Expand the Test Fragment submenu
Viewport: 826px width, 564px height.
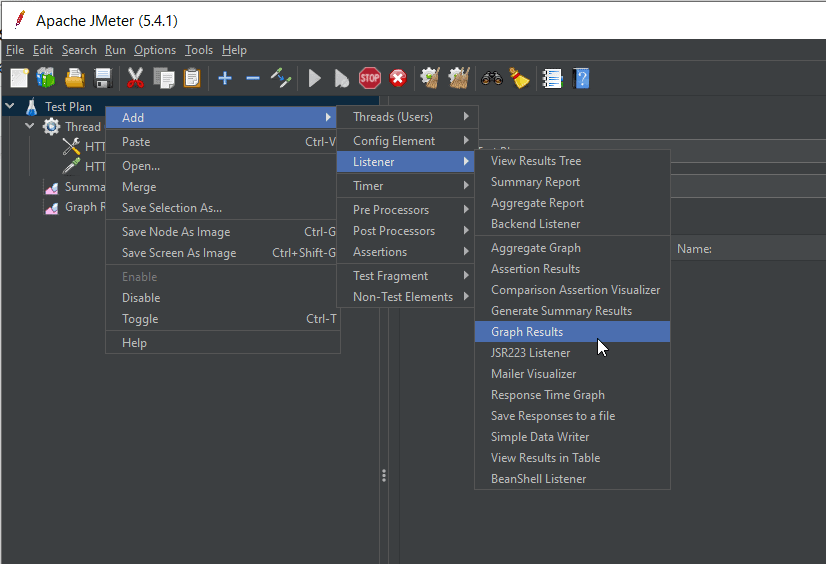coord(407,275)
